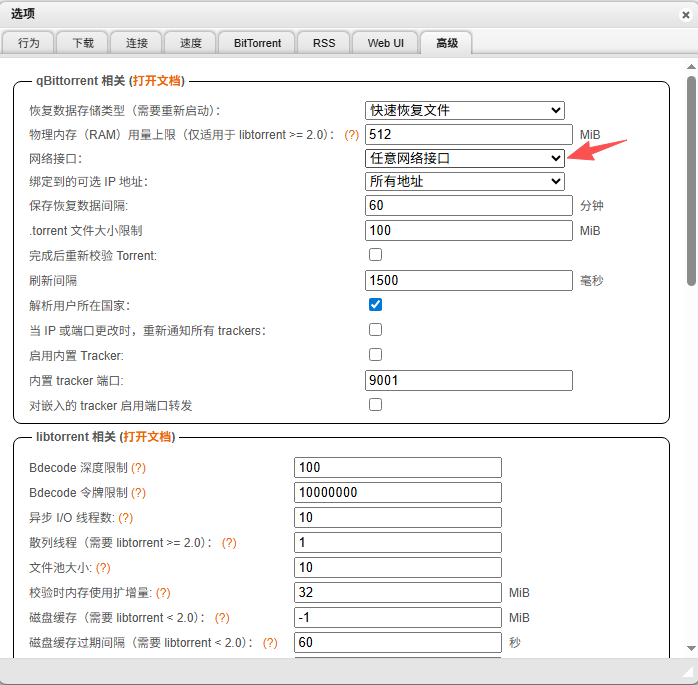Click help icon beside Bdecode 令牌限制
This screenshot has width=698, height=685.
[138, 493]
